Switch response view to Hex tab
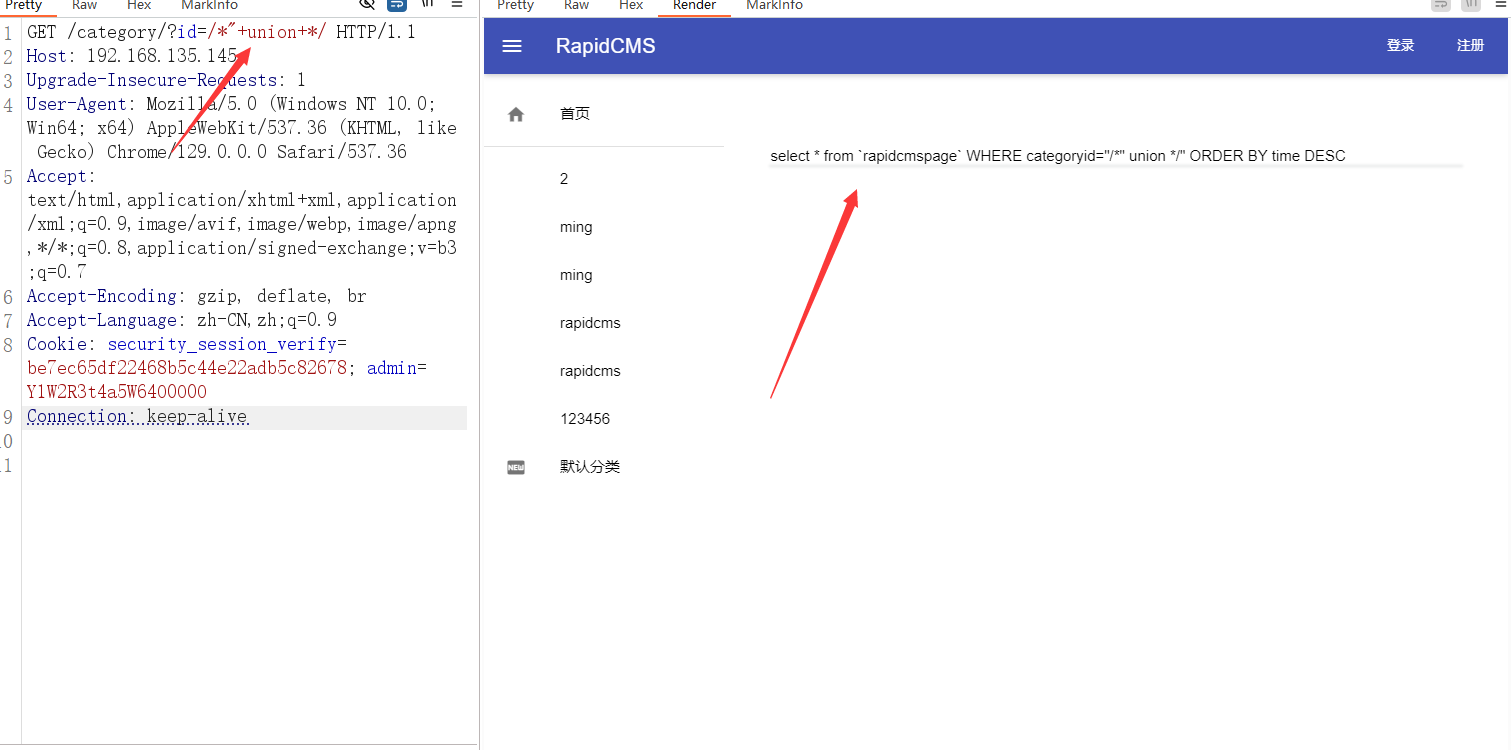 click(631, 5)
